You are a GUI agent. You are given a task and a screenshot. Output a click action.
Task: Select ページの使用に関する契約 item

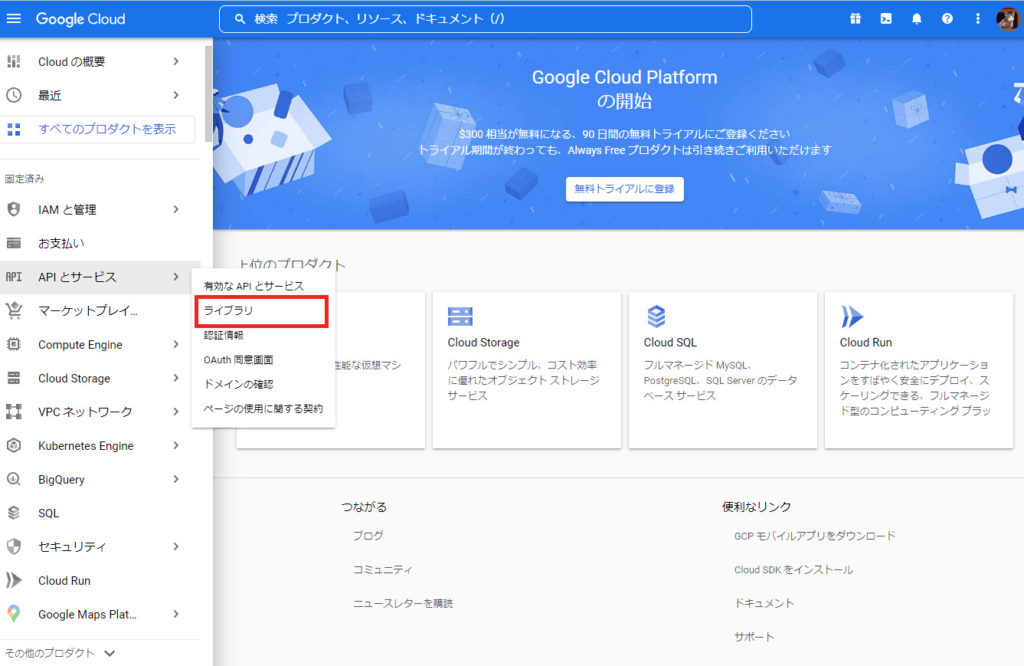263,409
